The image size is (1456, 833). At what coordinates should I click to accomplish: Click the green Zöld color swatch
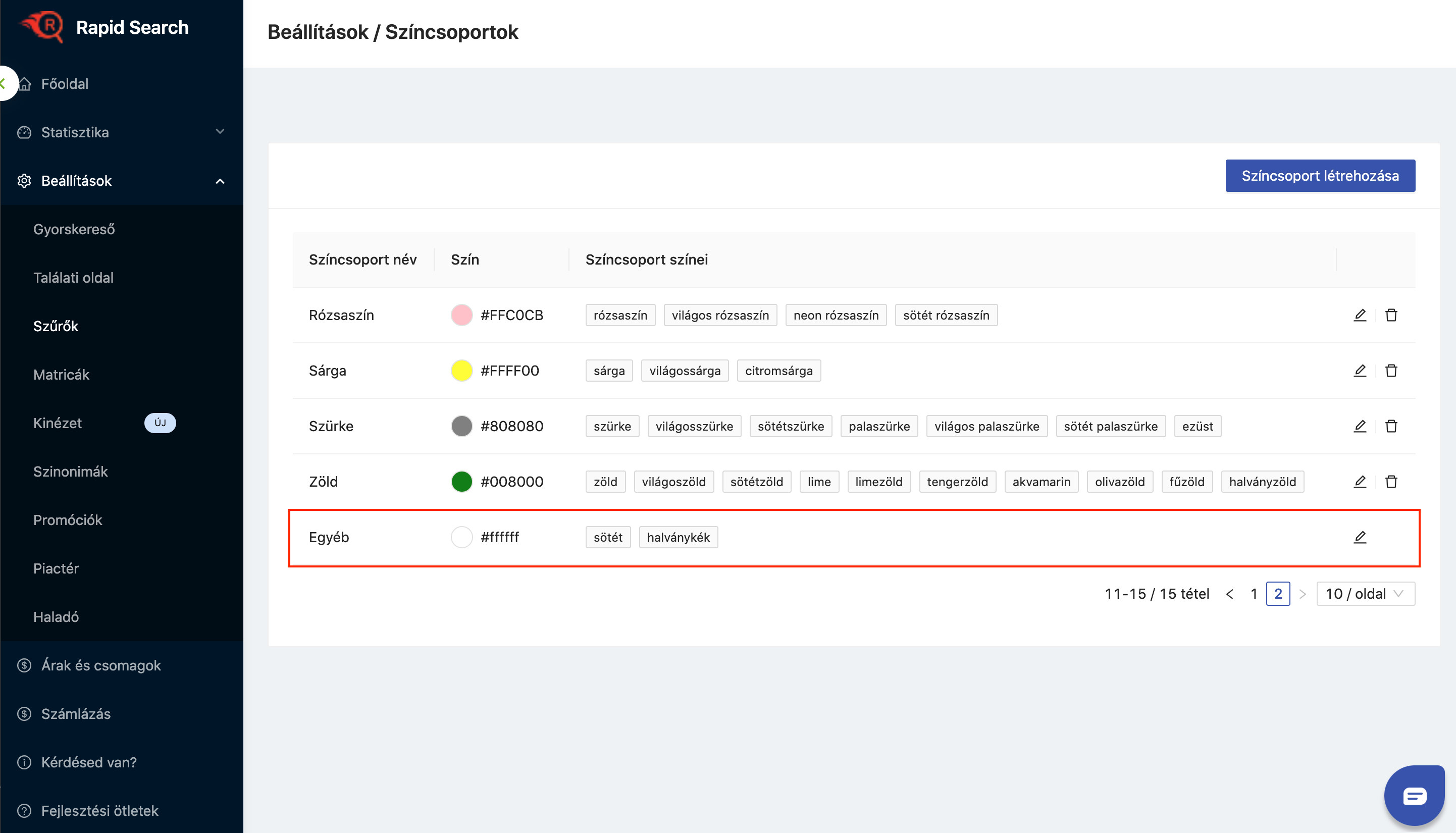[461, 482]
